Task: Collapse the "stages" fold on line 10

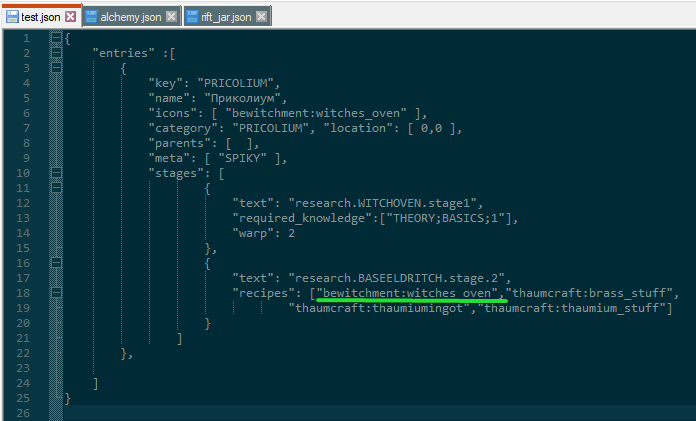Action: click(x=56, y=173)
